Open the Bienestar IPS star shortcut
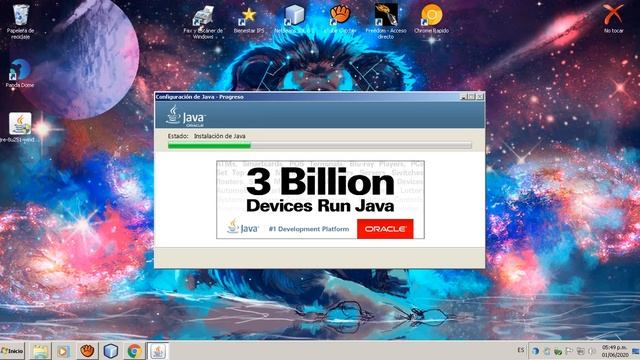Viewport: 640px width, 360px height. 249,20
